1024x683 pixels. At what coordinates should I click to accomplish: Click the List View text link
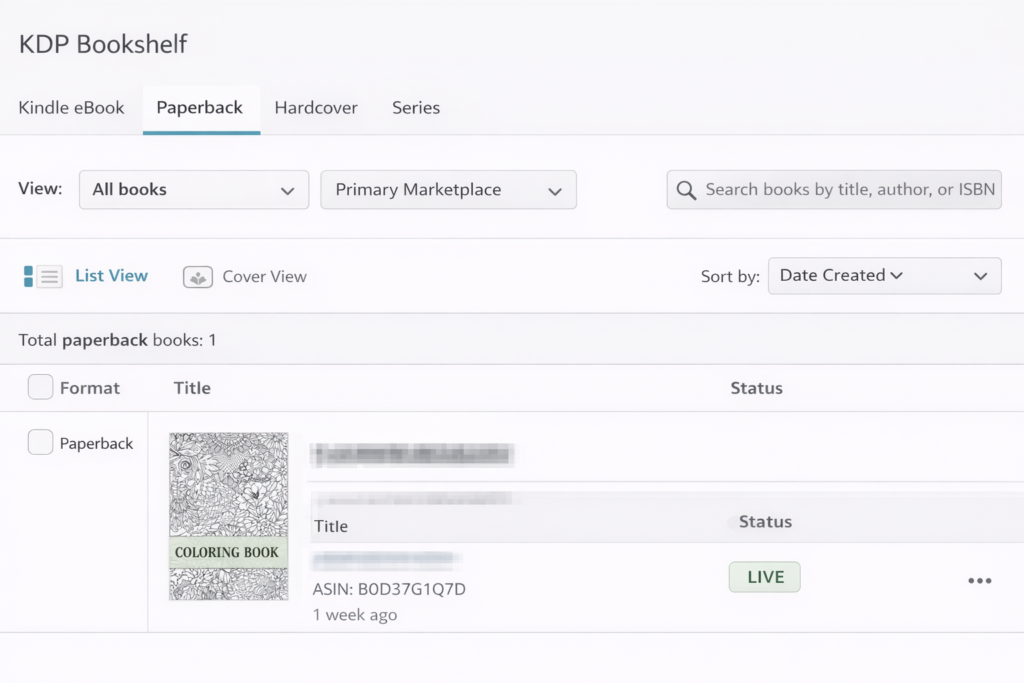tap(111, 276)
